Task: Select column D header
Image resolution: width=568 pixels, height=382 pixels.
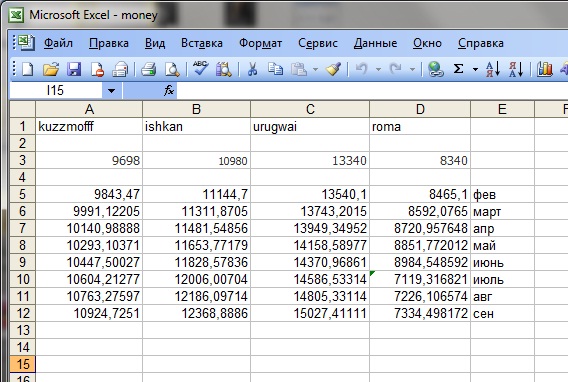Action: click(x=420, y=109)
